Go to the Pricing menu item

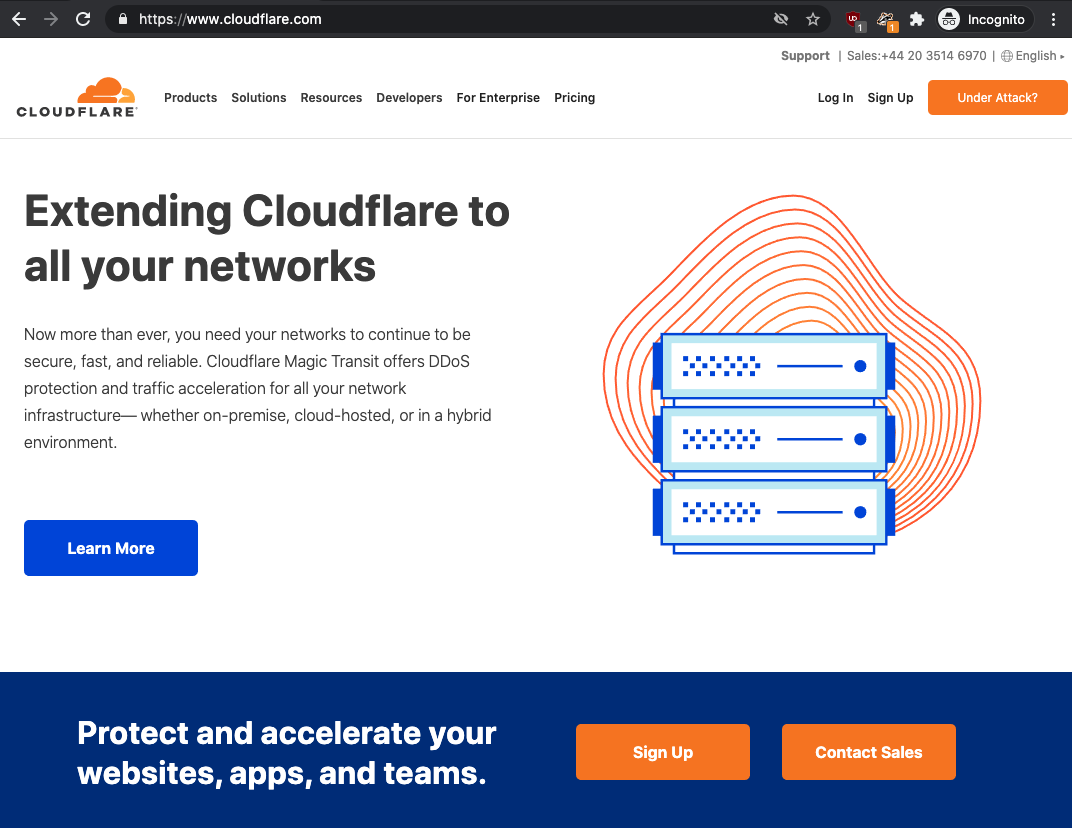click(x=574, y=98)
